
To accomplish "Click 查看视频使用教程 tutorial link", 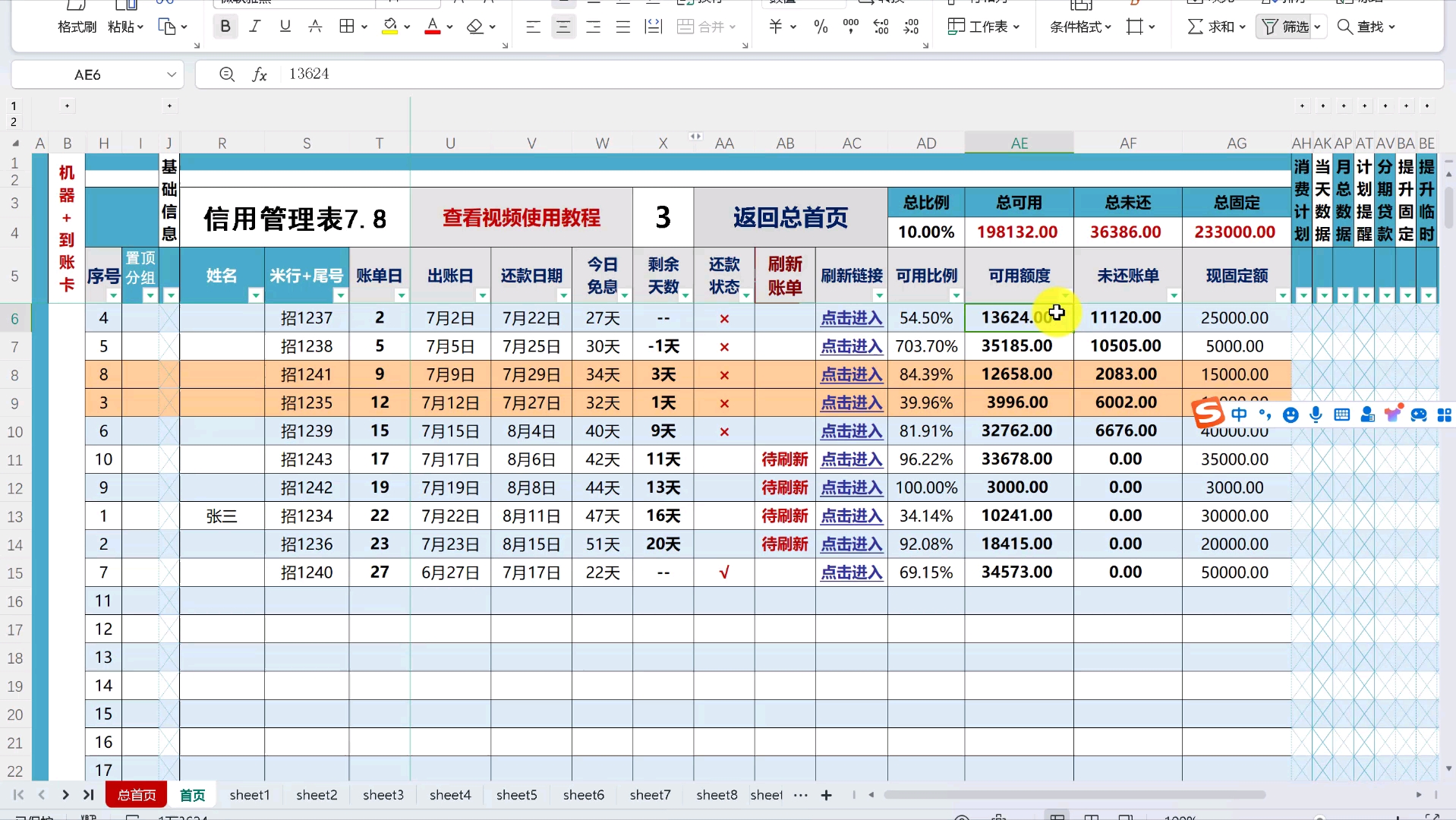I will point(522,218).
